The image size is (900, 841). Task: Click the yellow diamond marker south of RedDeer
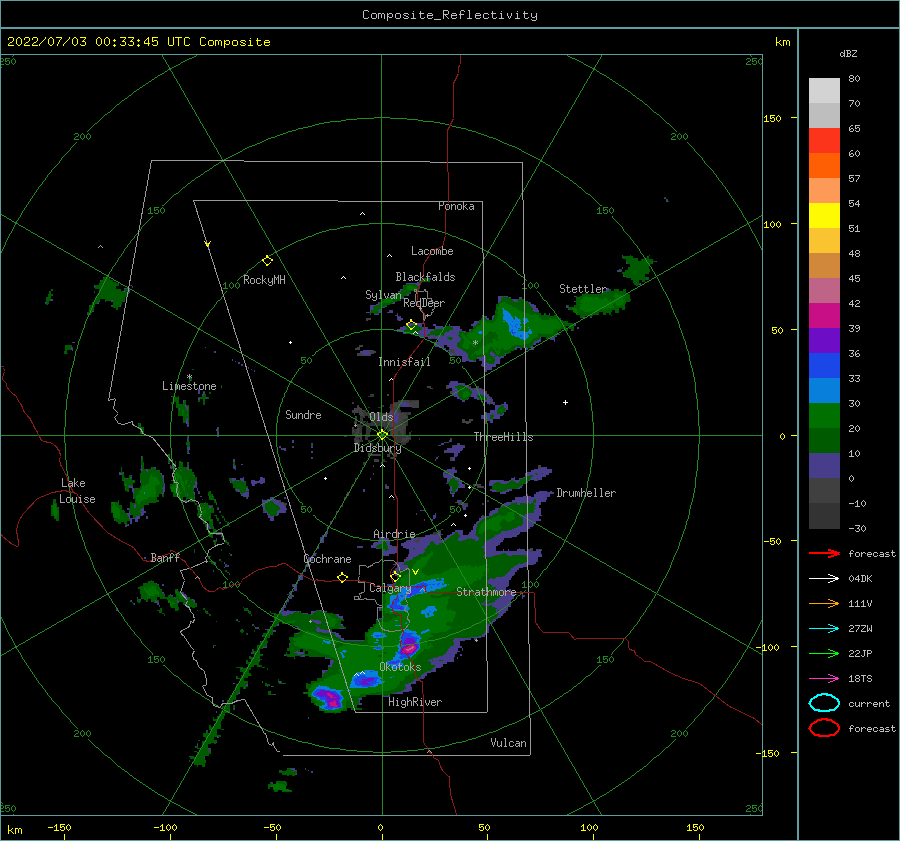[x=411, y=325]
